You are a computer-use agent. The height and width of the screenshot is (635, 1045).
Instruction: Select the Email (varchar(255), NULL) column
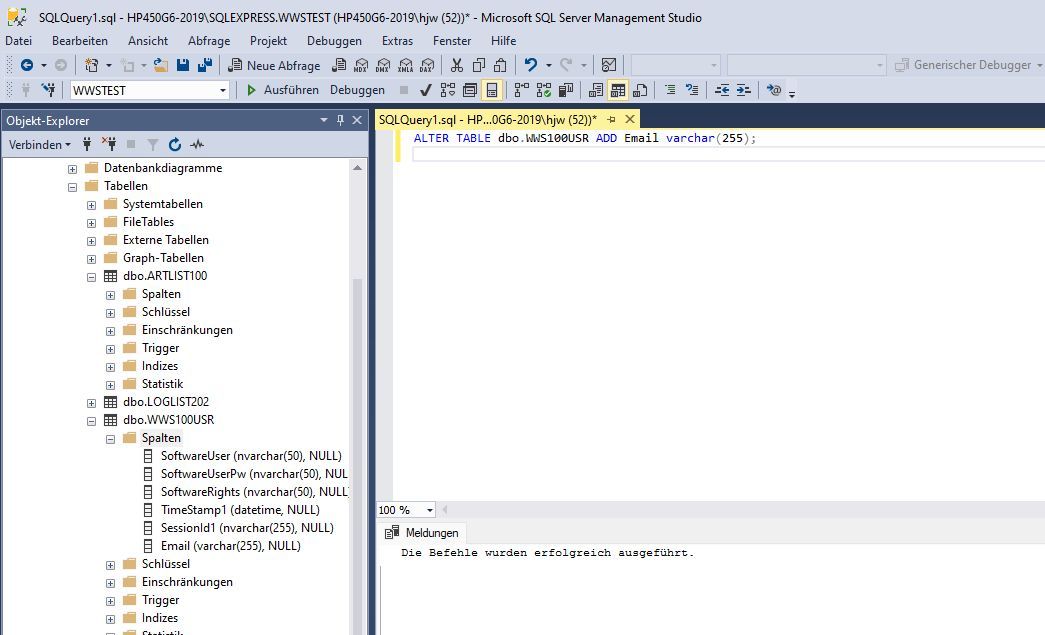(x=231, y=546)
